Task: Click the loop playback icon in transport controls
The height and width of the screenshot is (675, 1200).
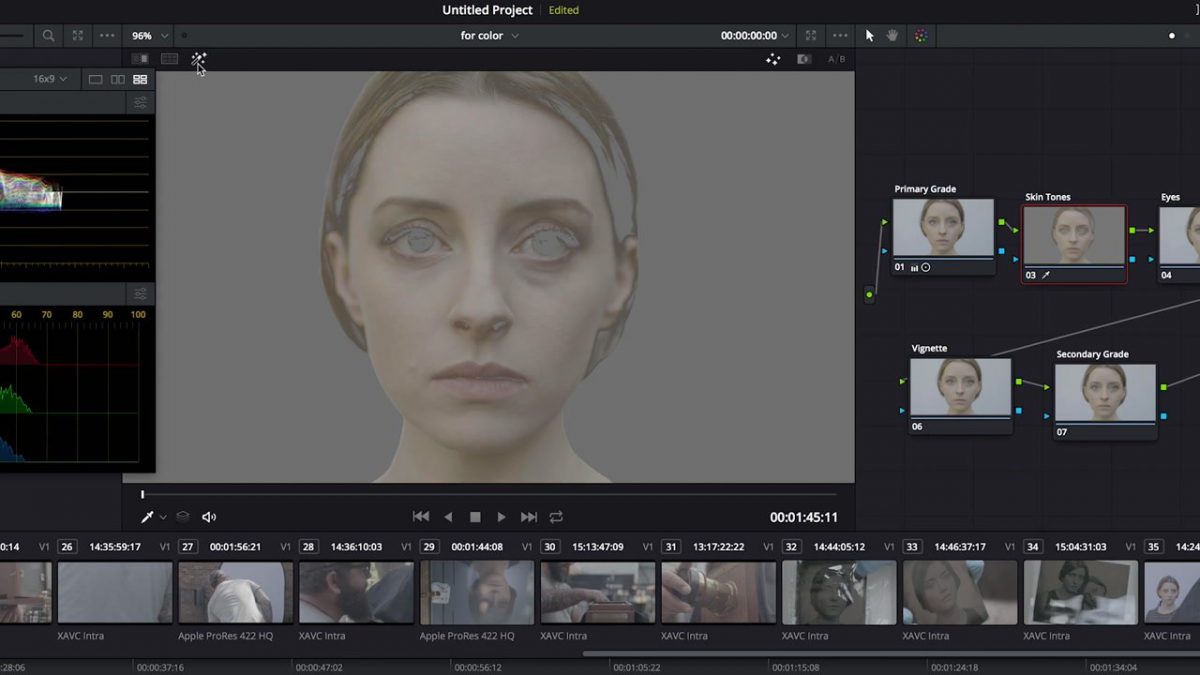Action: [x=555, y=517]
